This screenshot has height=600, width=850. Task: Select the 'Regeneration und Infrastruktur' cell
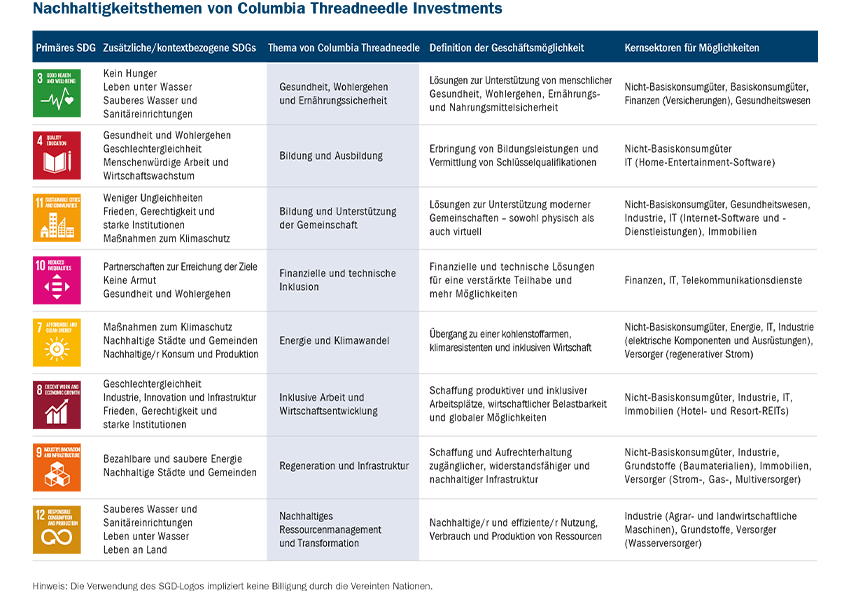343,466
